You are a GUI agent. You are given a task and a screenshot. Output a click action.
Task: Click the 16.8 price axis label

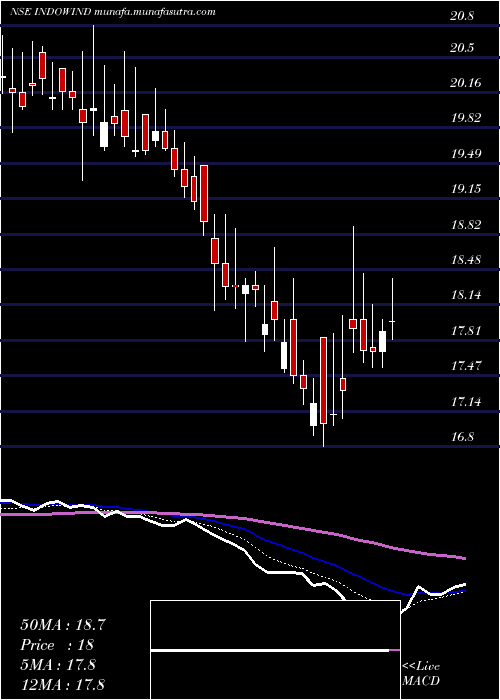(x=462, y=438)
